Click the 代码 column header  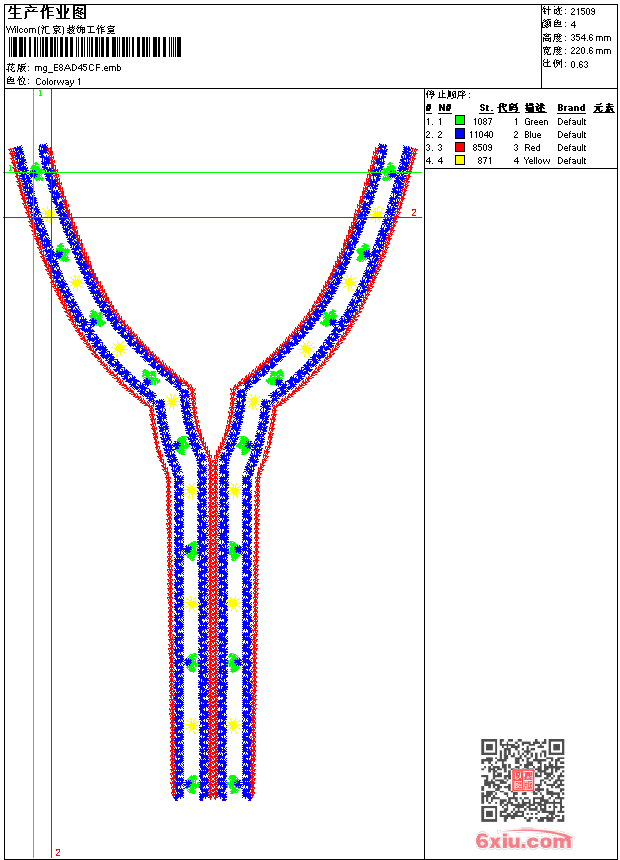point(508,108)
